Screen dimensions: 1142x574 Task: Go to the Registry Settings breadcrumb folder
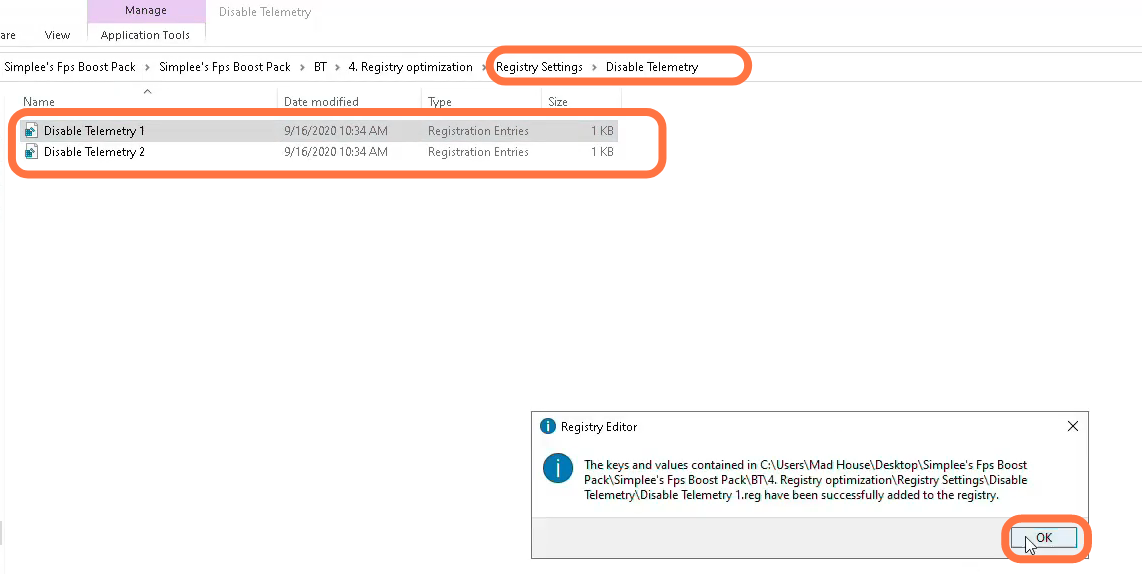click(539, 67)
